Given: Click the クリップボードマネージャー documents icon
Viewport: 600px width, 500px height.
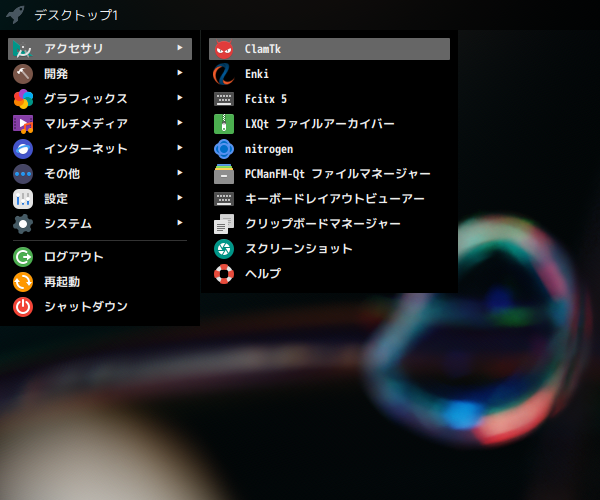Looking at the screenshot, I should coord(224,224).
